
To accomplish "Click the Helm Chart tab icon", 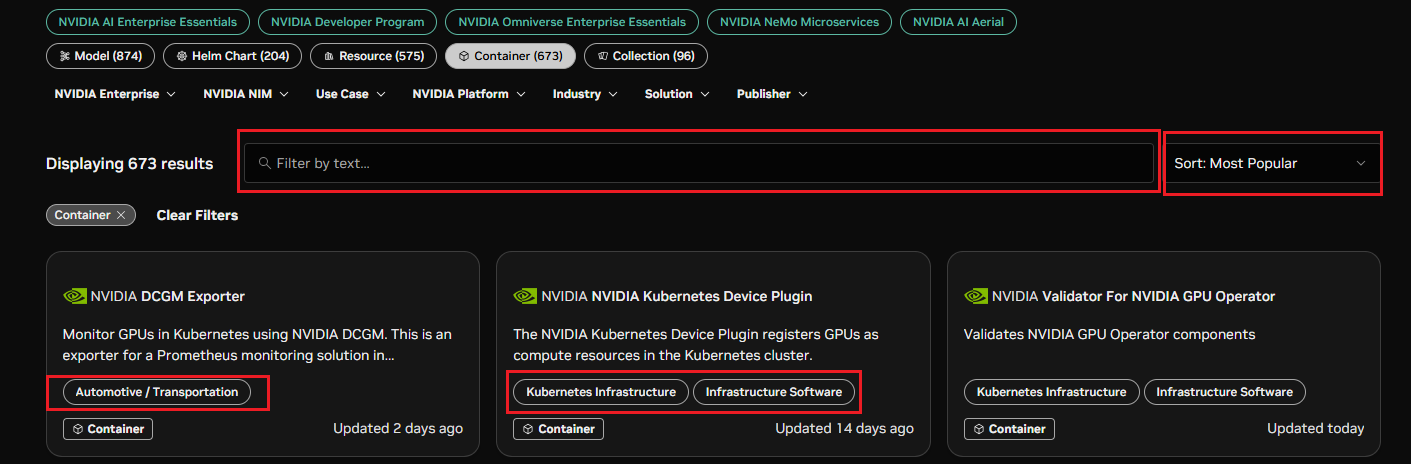I will coord(182,56).
